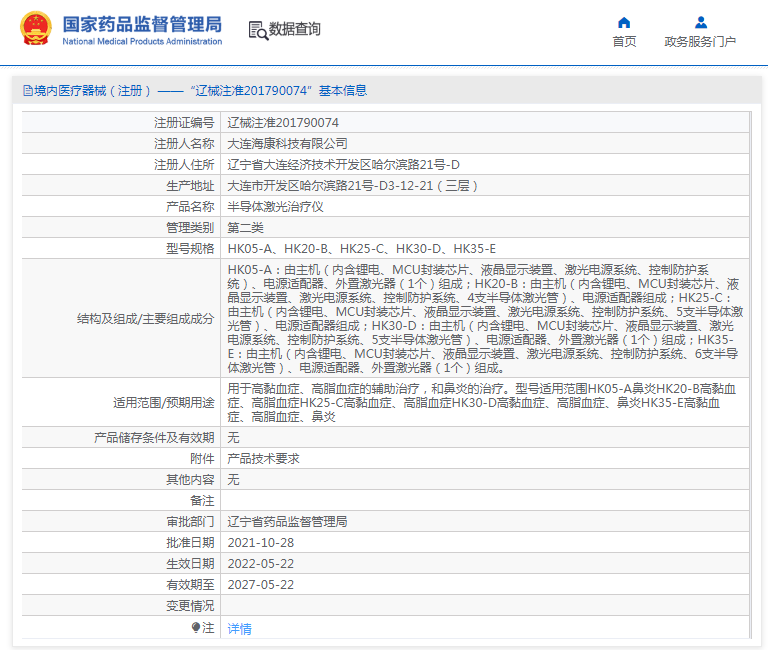This screenshot has height=650, width=768.
Task: Click intended use text 用于高黏血症
Action: pos(482,403)
